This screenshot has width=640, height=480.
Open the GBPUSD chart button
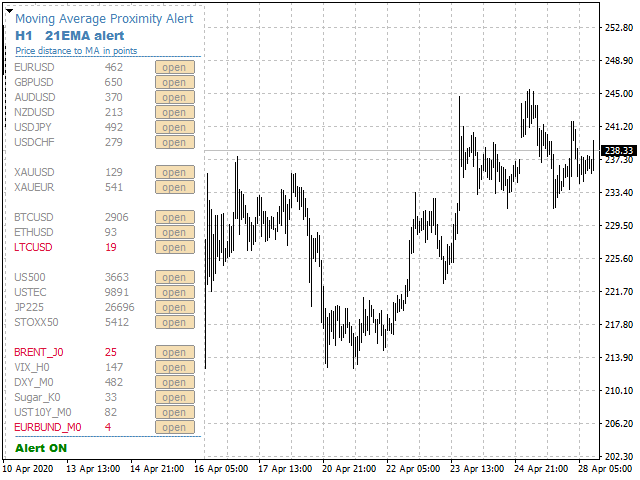point(175,82)
